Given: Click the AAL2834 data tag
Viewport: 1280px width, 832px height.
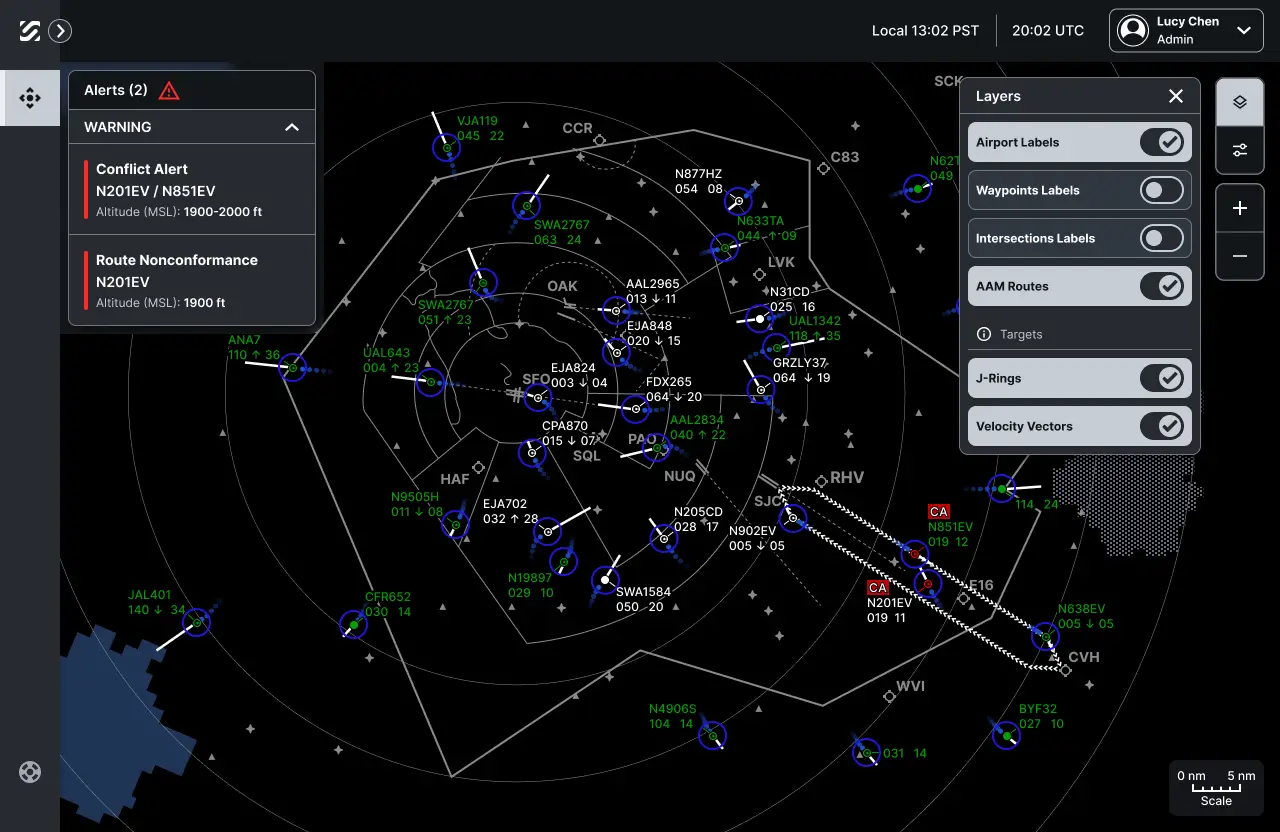Looking at the screenshot, I should point(697,427).
